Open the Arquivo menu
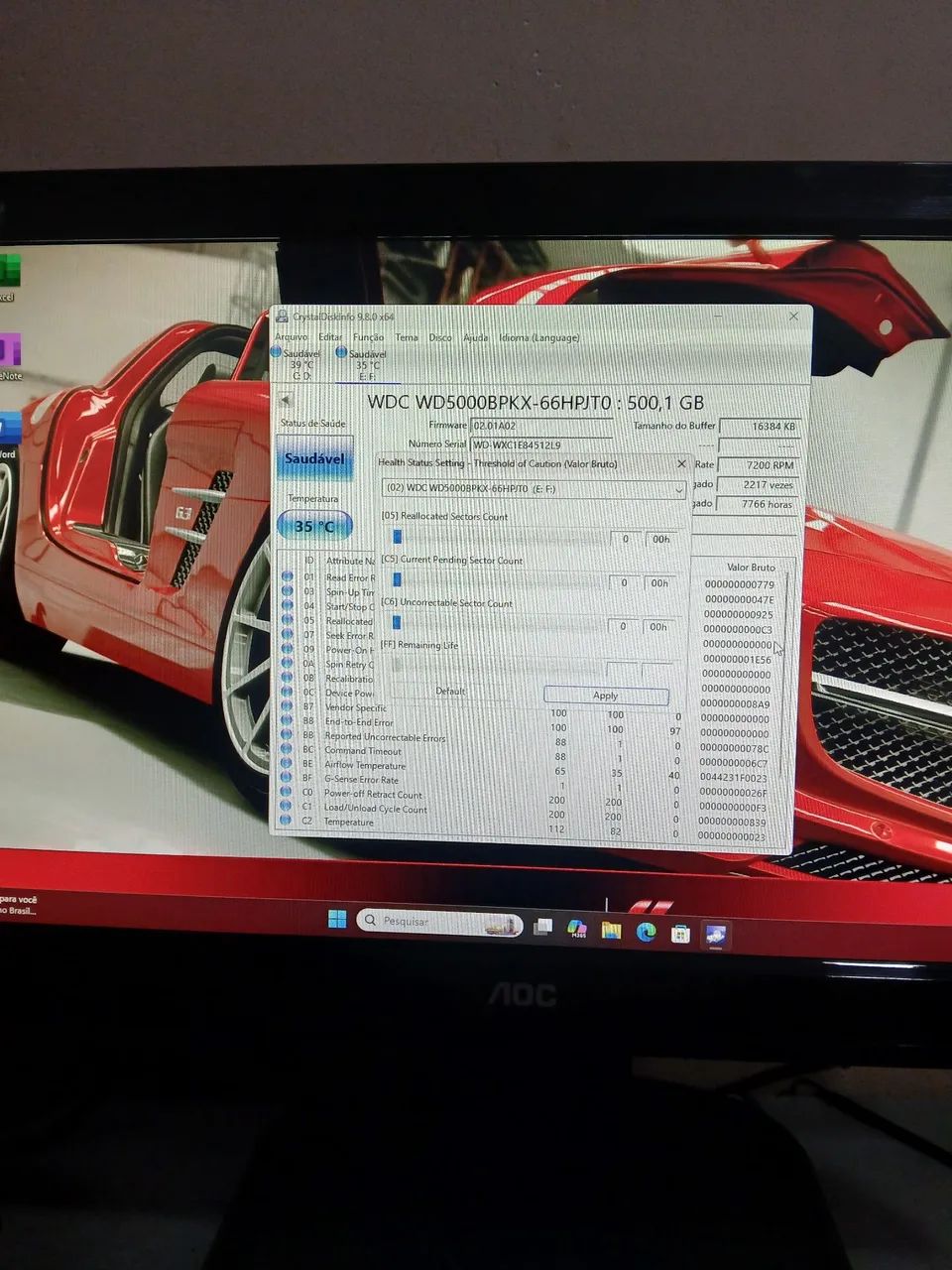The height and width of the screenshot is (1270, 952). point(291,337)
